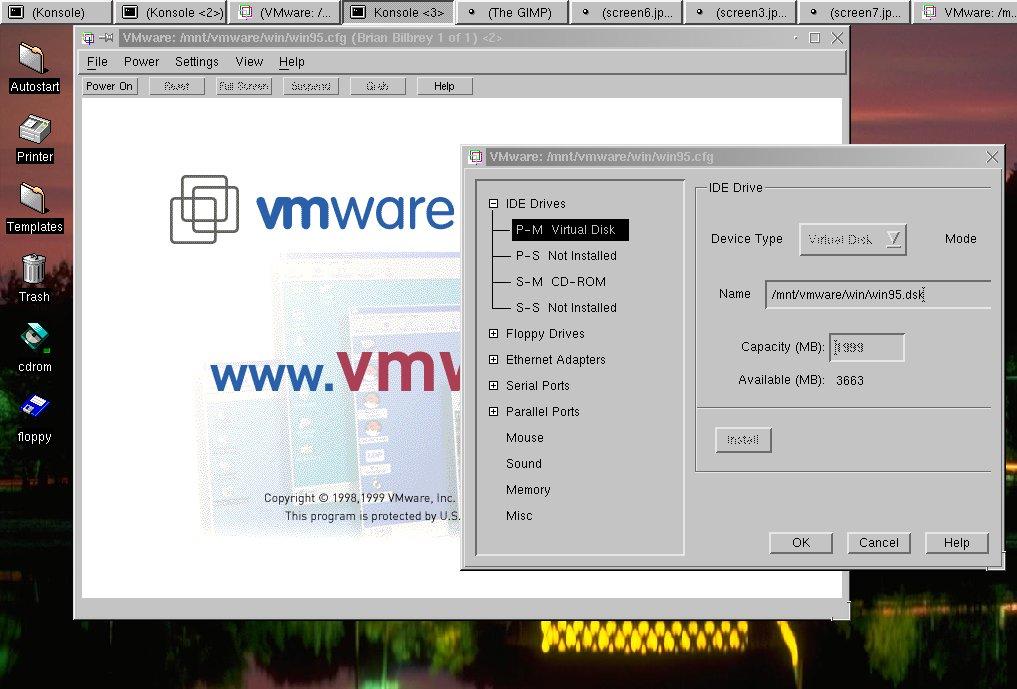Image resolution: width=1017 pixels, height=689 pixels.
Task: Switch to The GIMP taskbar entry
Action: point(512,13)
